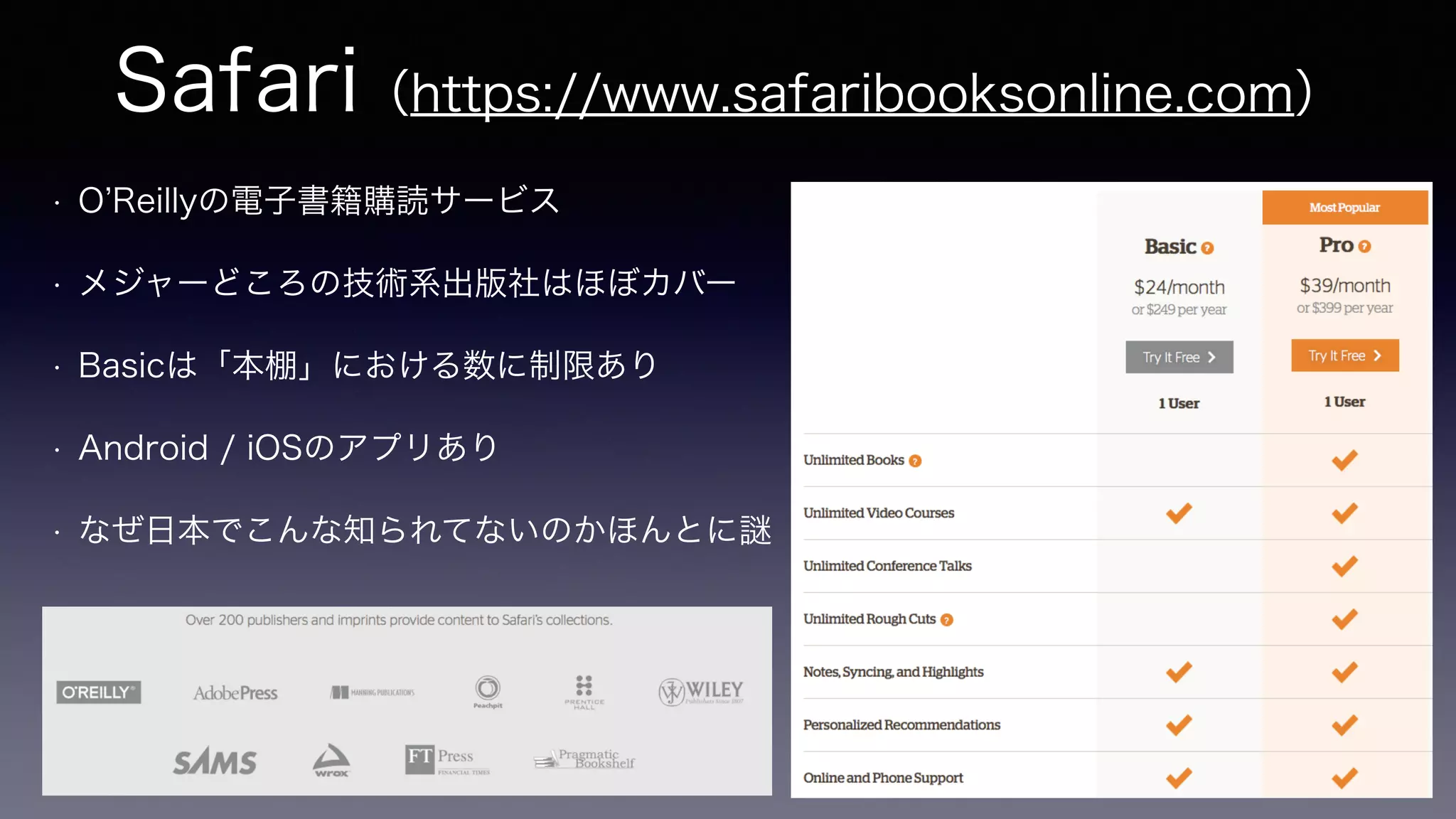1456x819 pixels.
Task: Click the $39/month price
Action: click(x=1345, y=286)
